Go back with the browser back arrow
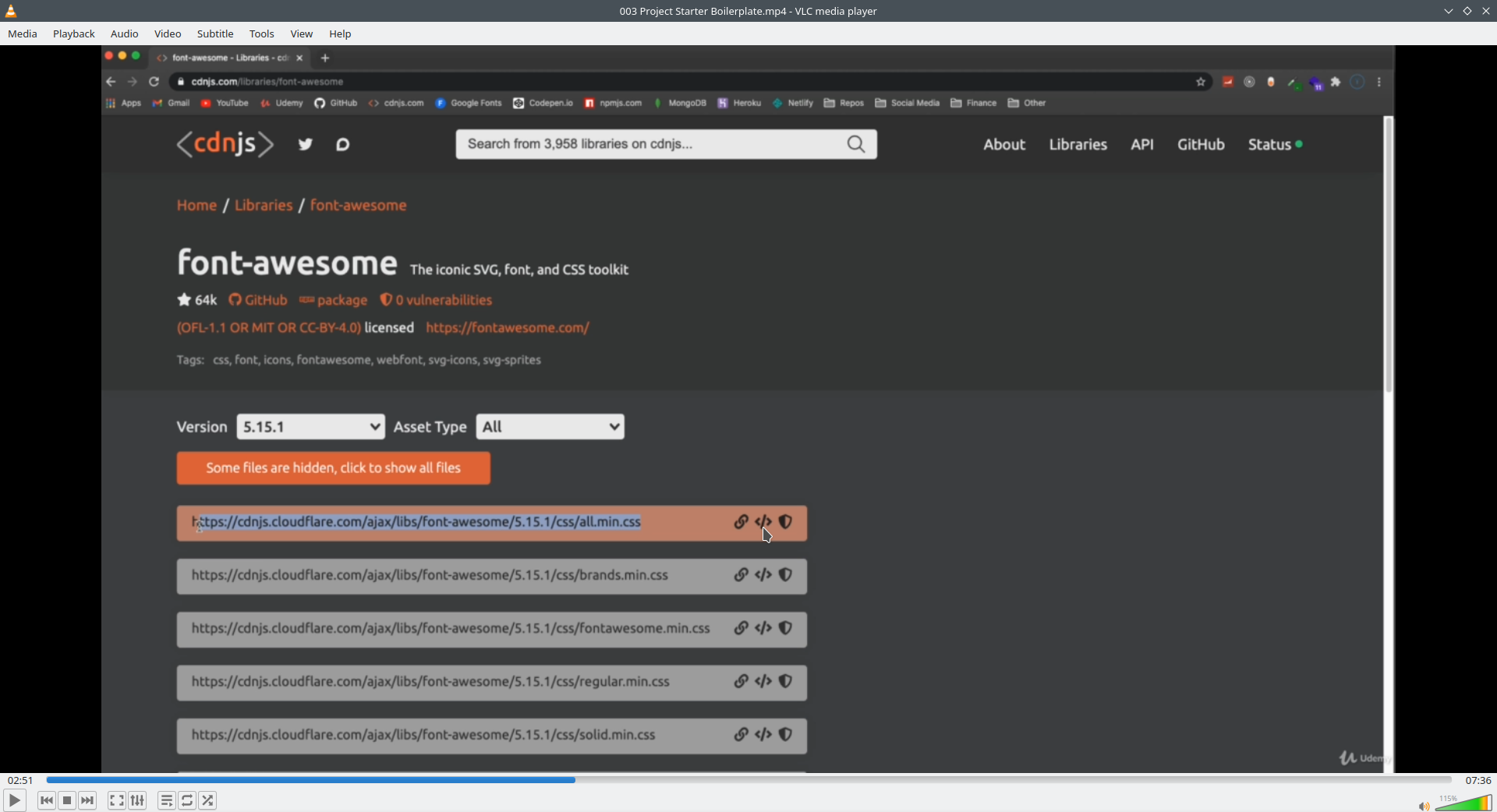Screen dimensions: 1497x812 111,82
